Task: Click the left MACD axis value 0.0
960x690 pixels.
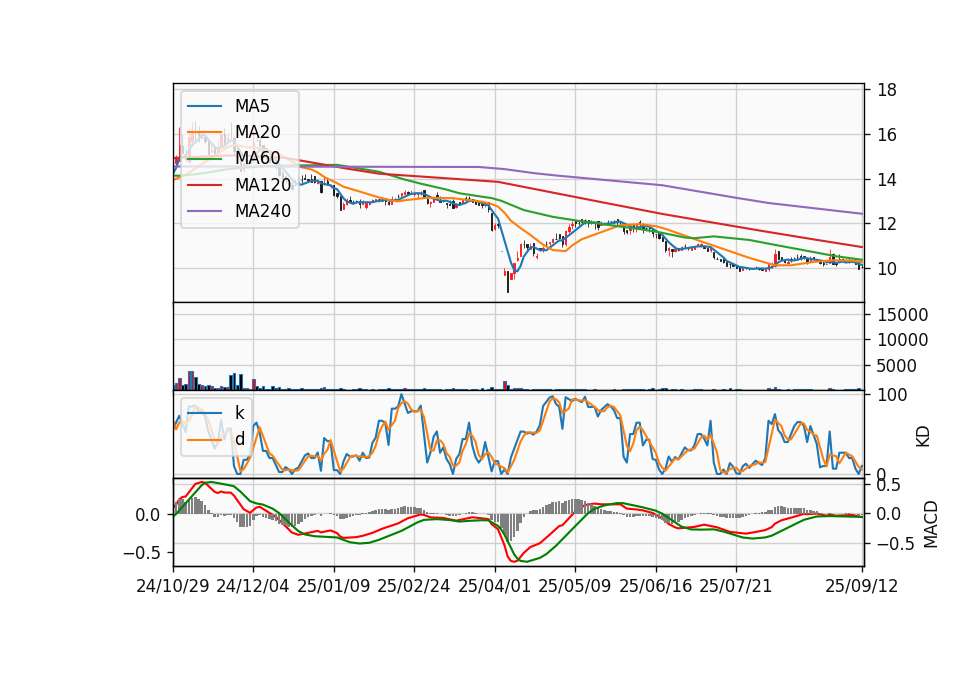Action: coord(148,515)
